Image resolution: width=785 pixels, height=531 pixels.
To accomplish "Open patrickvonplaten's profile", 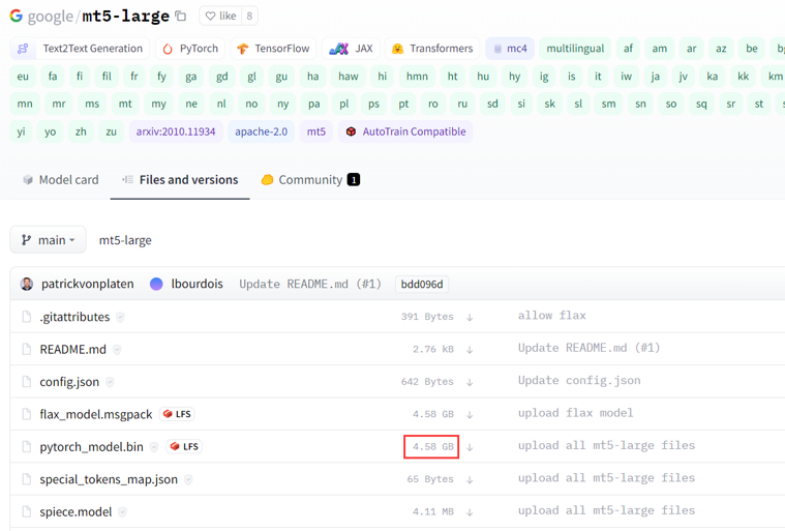I will point(87,284).
